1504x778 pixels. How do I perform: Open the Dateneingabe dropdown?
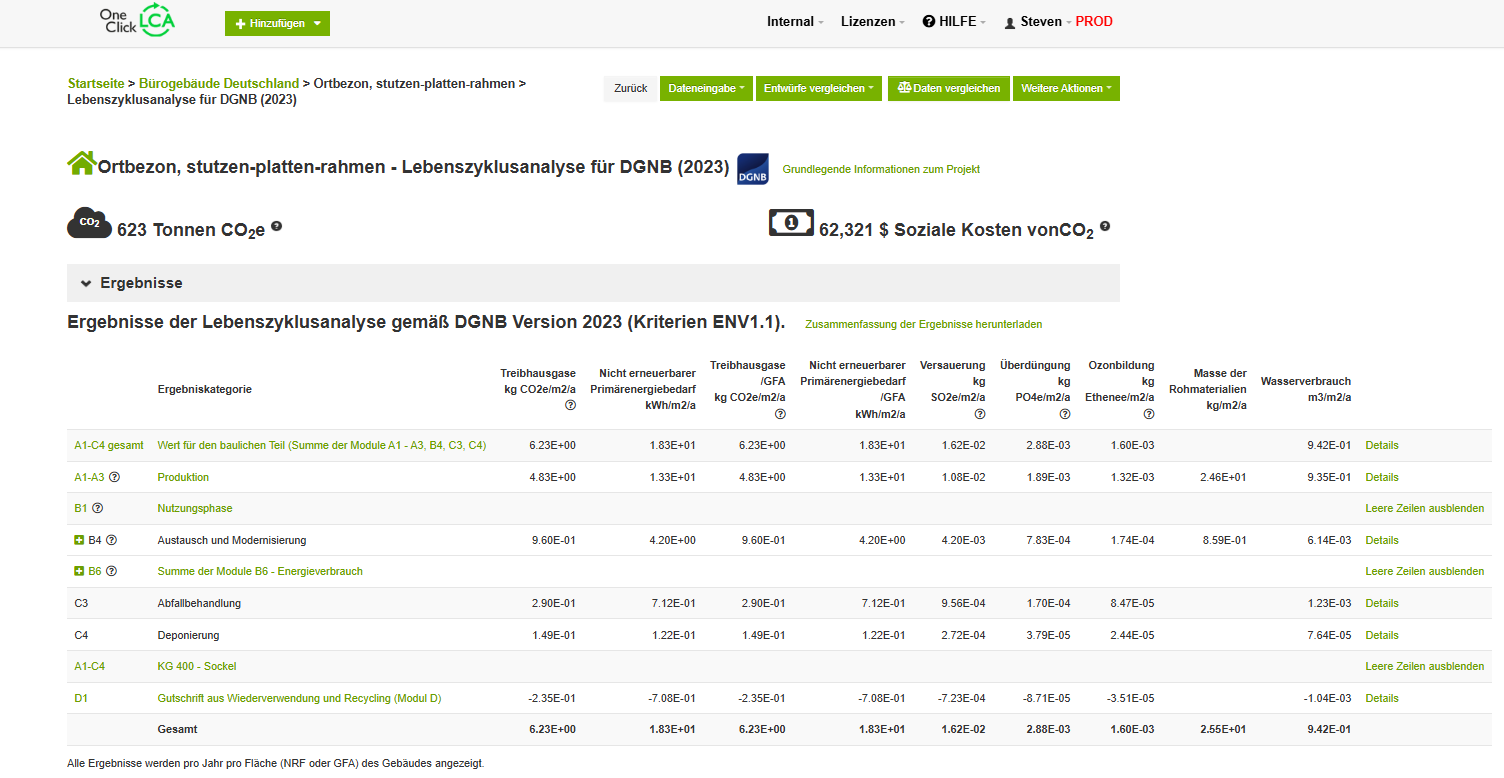(704, 88)
